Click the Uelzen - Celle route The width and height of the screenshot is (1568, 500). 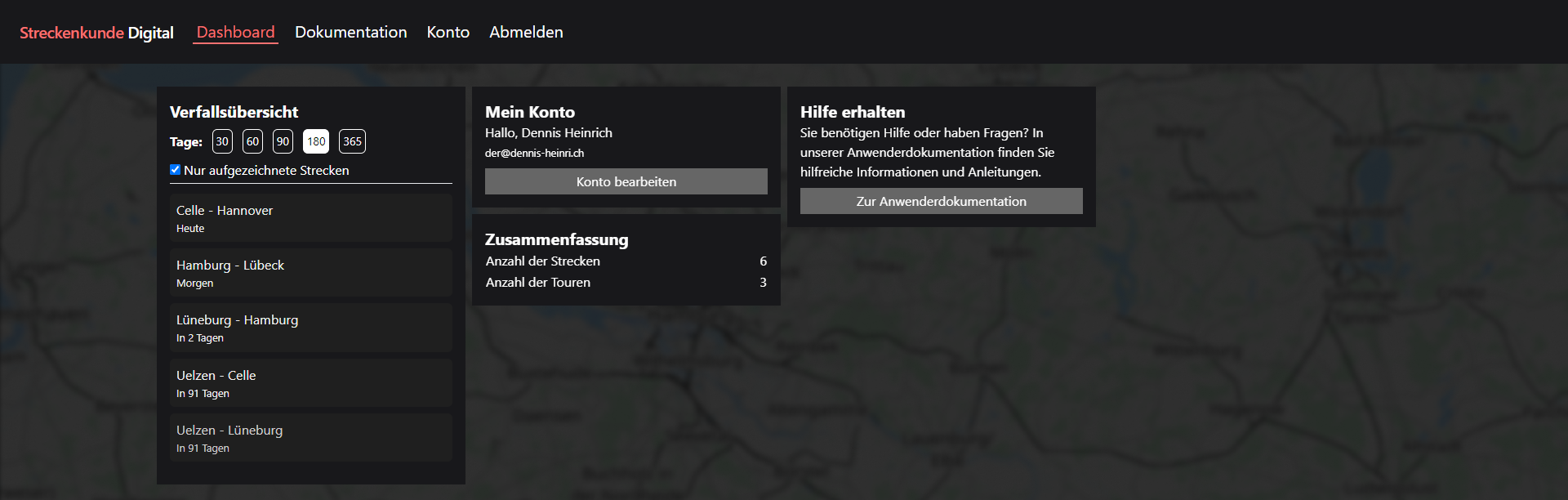point(310,383)
